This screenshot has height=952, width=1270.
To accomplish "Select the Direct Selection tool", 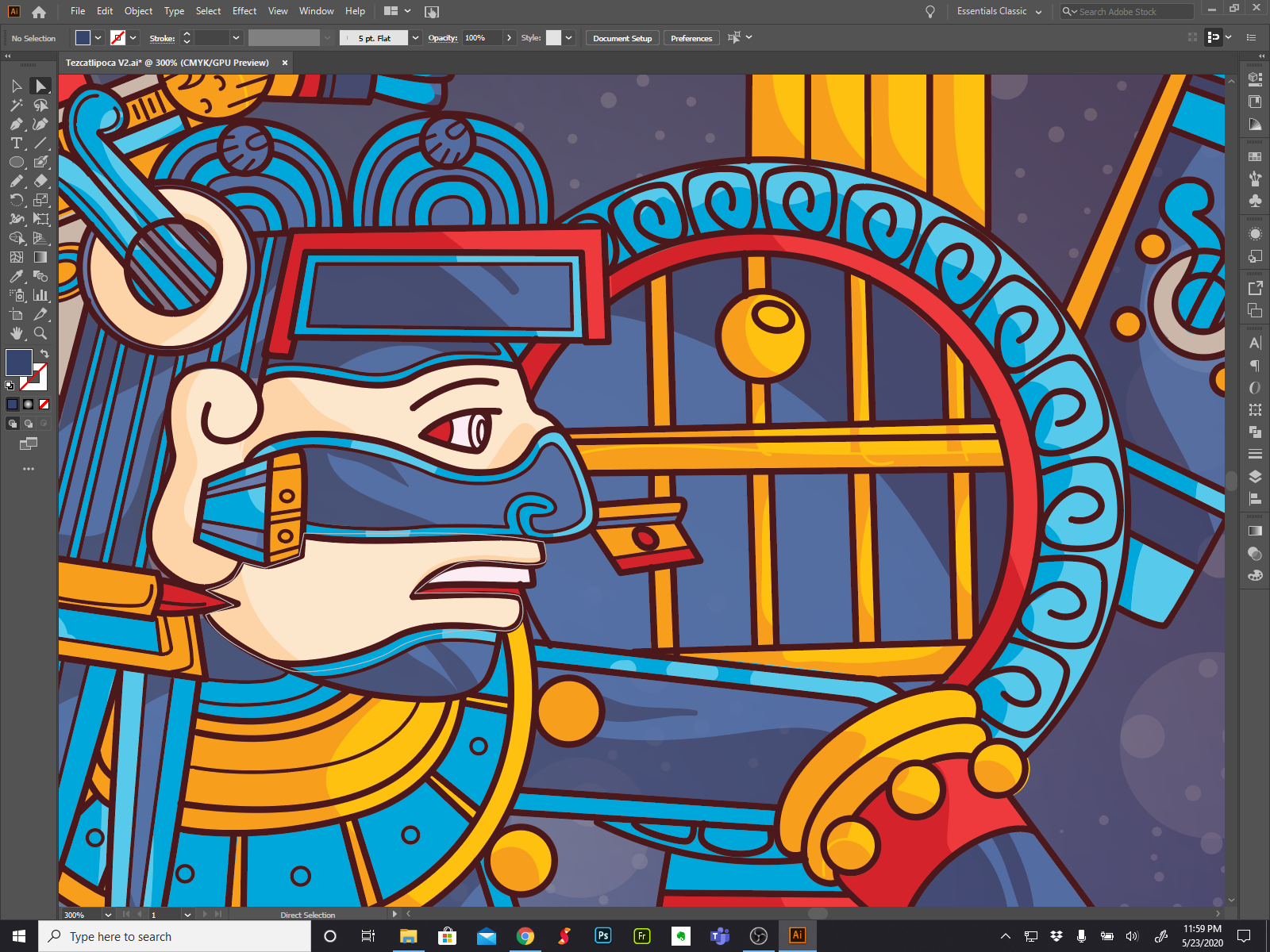I will [40, 86].
